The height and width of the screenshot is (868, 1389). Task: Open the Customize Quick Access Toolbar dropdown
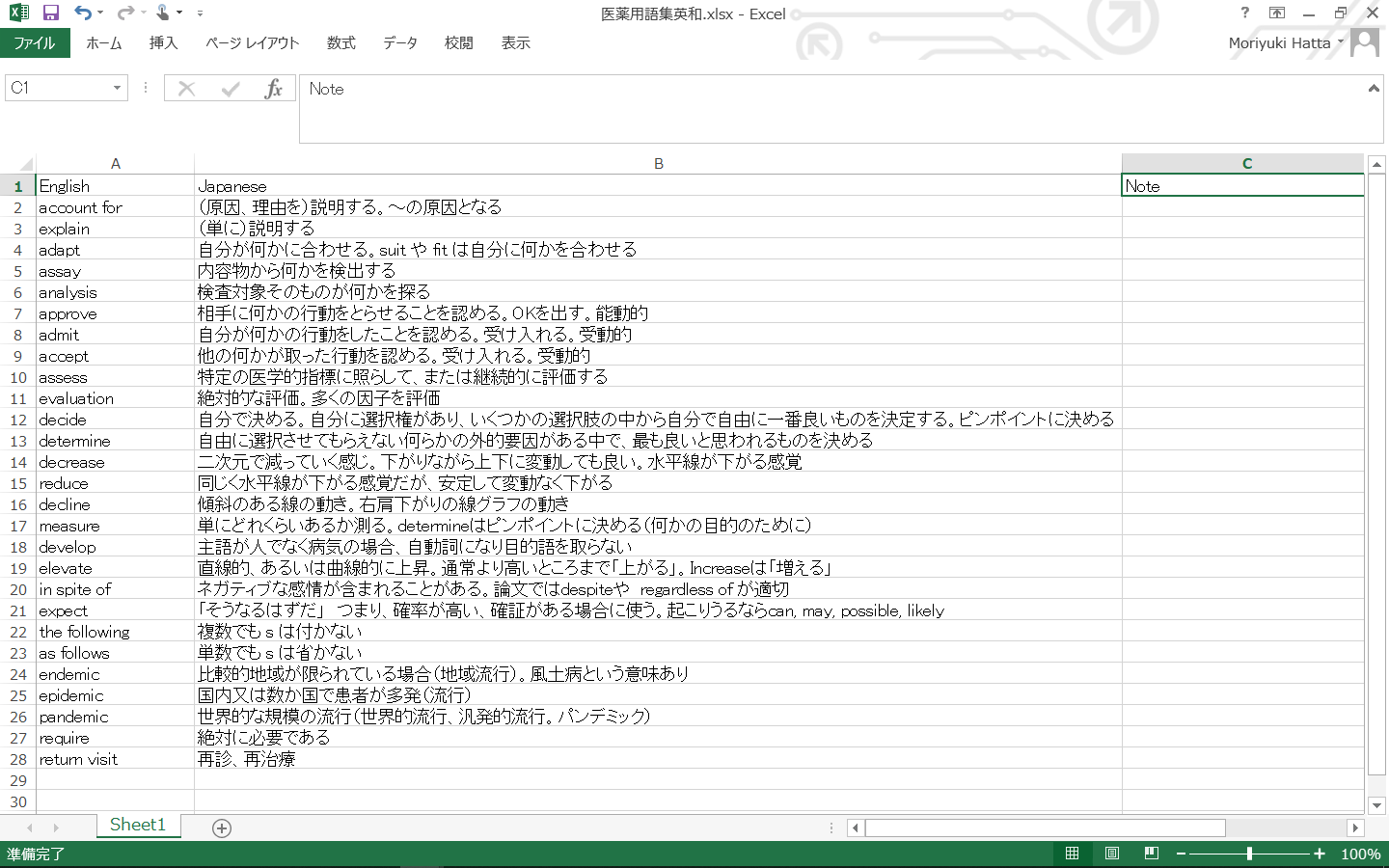[200, 14]
